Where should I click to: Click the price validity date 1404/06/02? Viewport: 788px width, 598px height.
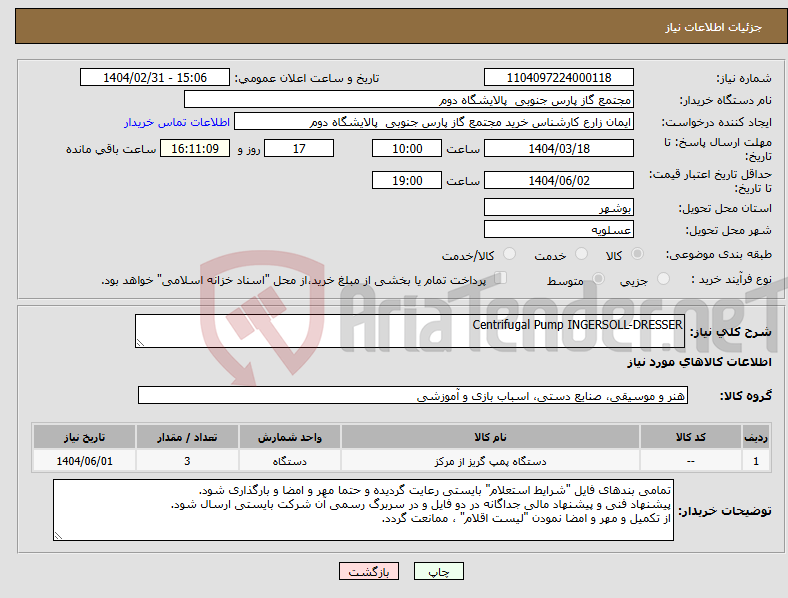click(x=558, y=180)
